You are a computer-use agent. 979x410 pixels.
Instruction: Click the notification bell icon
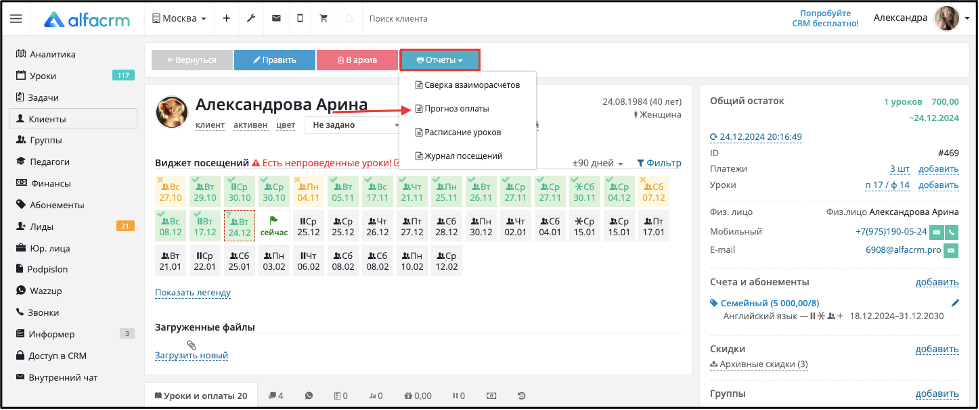pyautogui.click(x=348, y=18)
